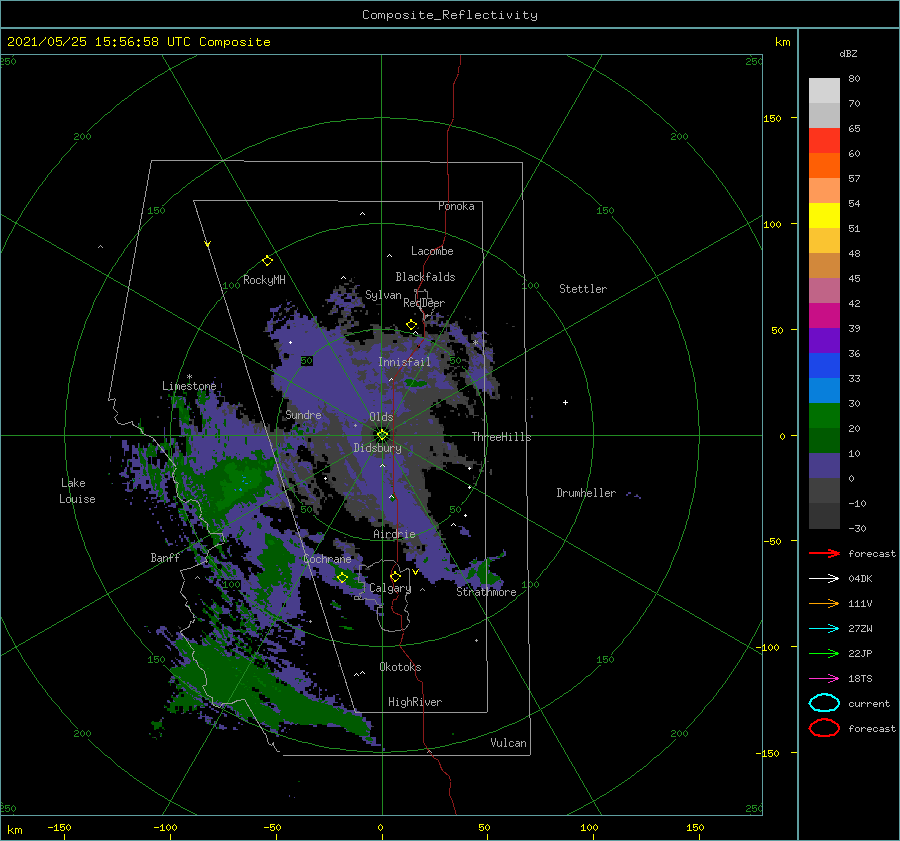Pick the magenta 18TS arrow in the legend
Image resolution: width=900 pixels, height=841 pixels.
point(824,678)
